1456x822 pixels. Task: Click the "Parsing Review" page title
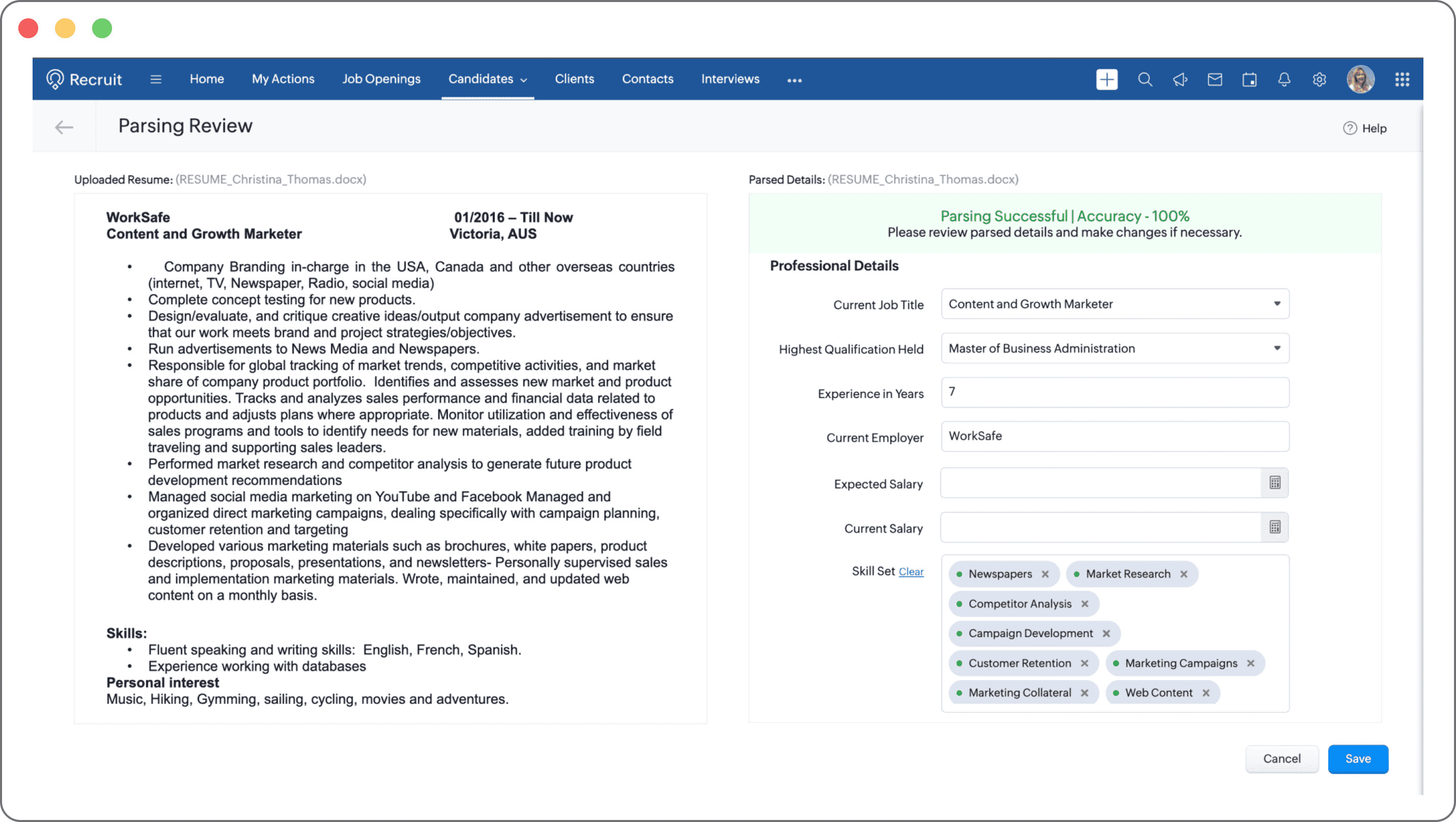[x=185, y=125]
